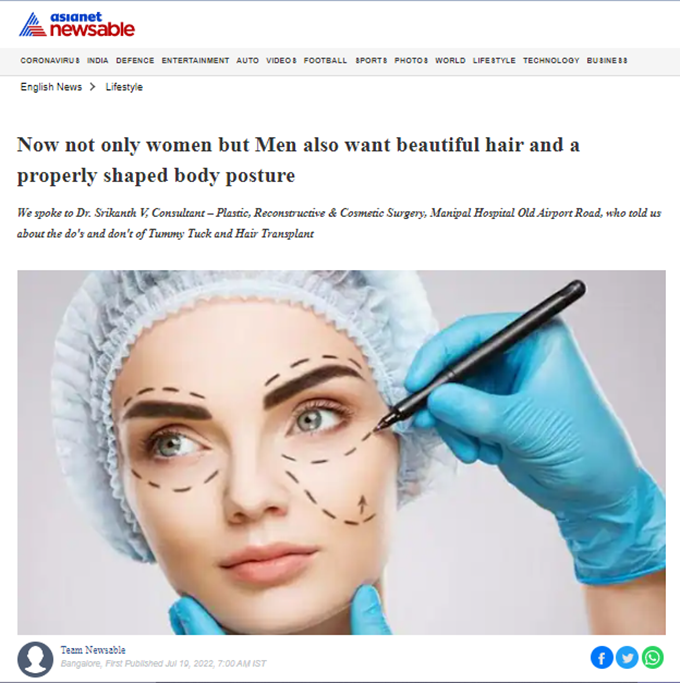Click the Lifestyle breadcrumb link
This screenshot has height=683, width=680.
(x=124, y=87)
